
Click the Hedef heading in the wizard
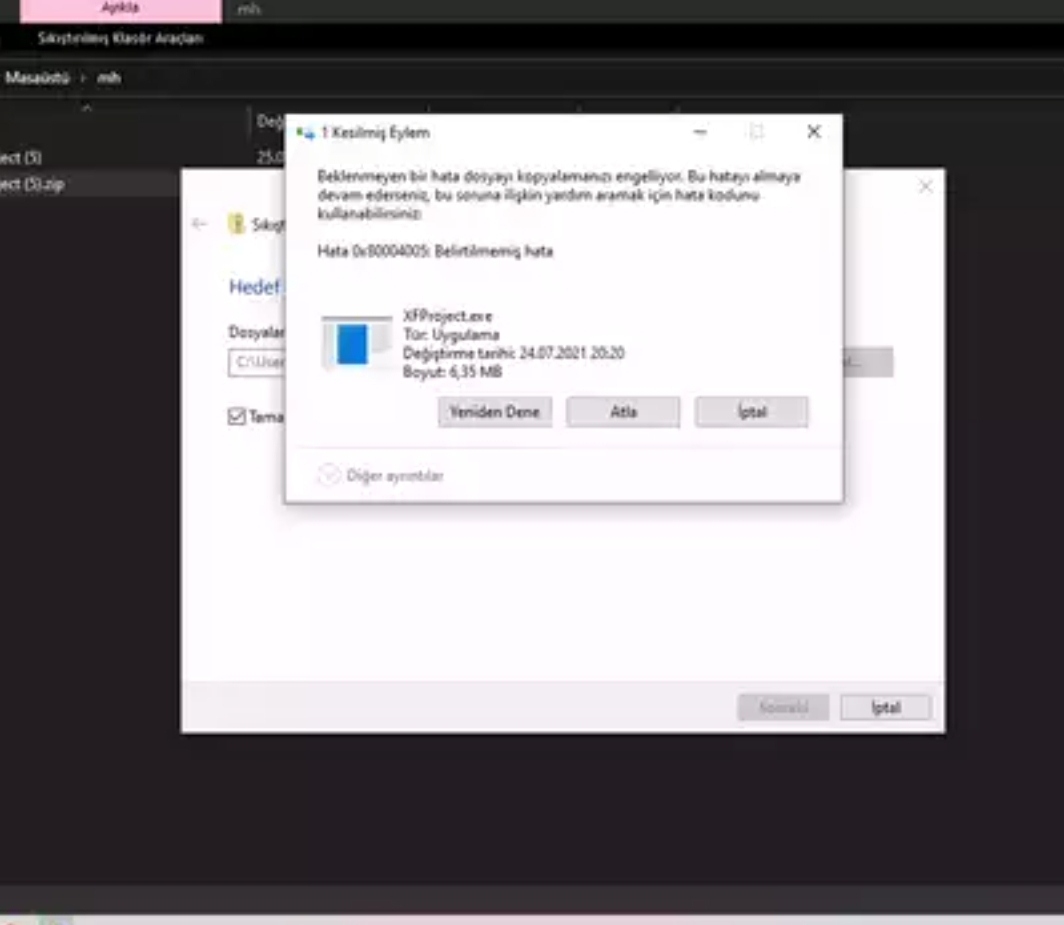[x=254, y=287]
